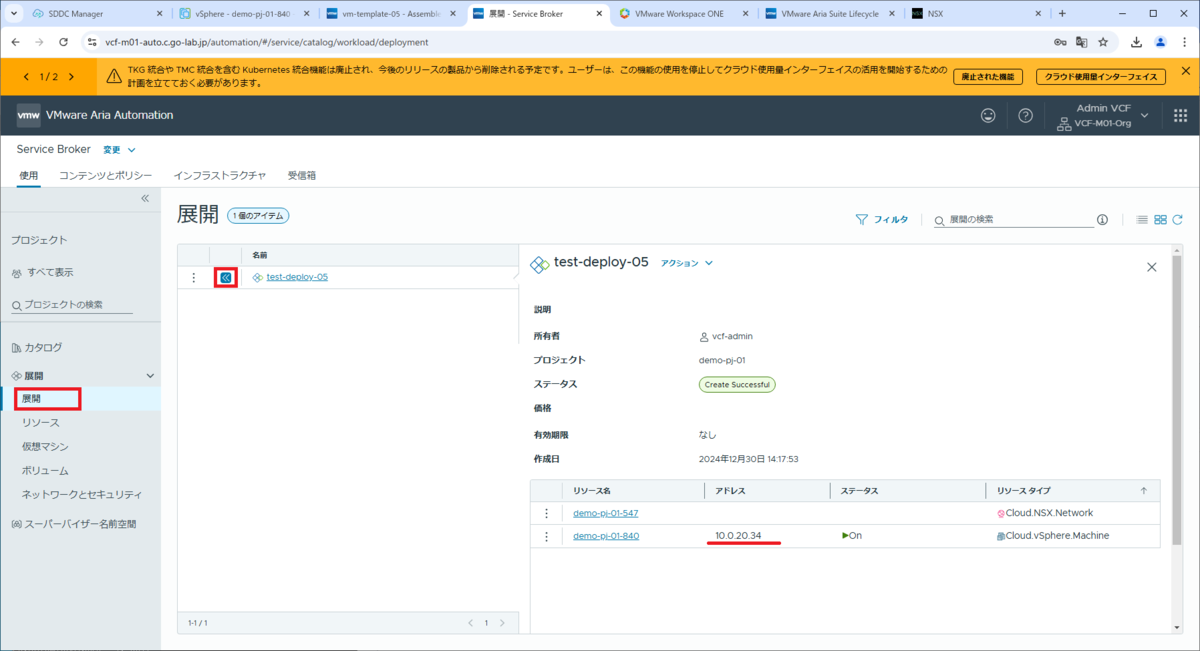Open リソース in the sidebar
The width and height of the screenshot is (1200, 651).
click(40, 423)
